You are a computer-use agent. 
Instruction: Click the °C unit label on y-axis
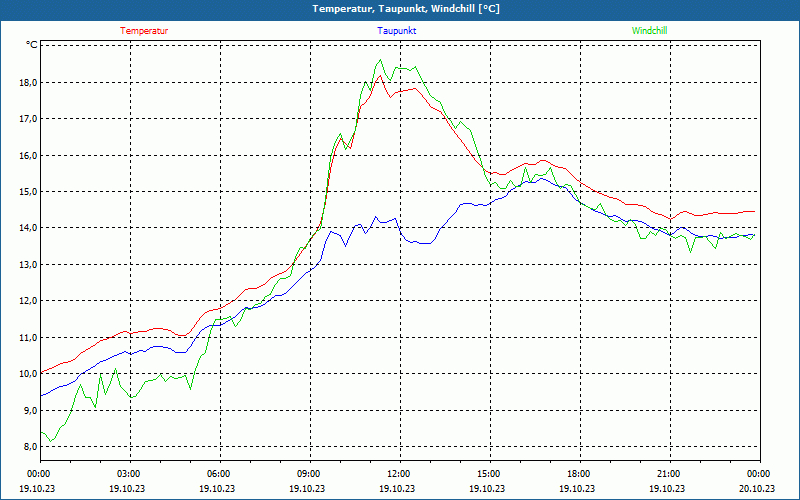31,45
